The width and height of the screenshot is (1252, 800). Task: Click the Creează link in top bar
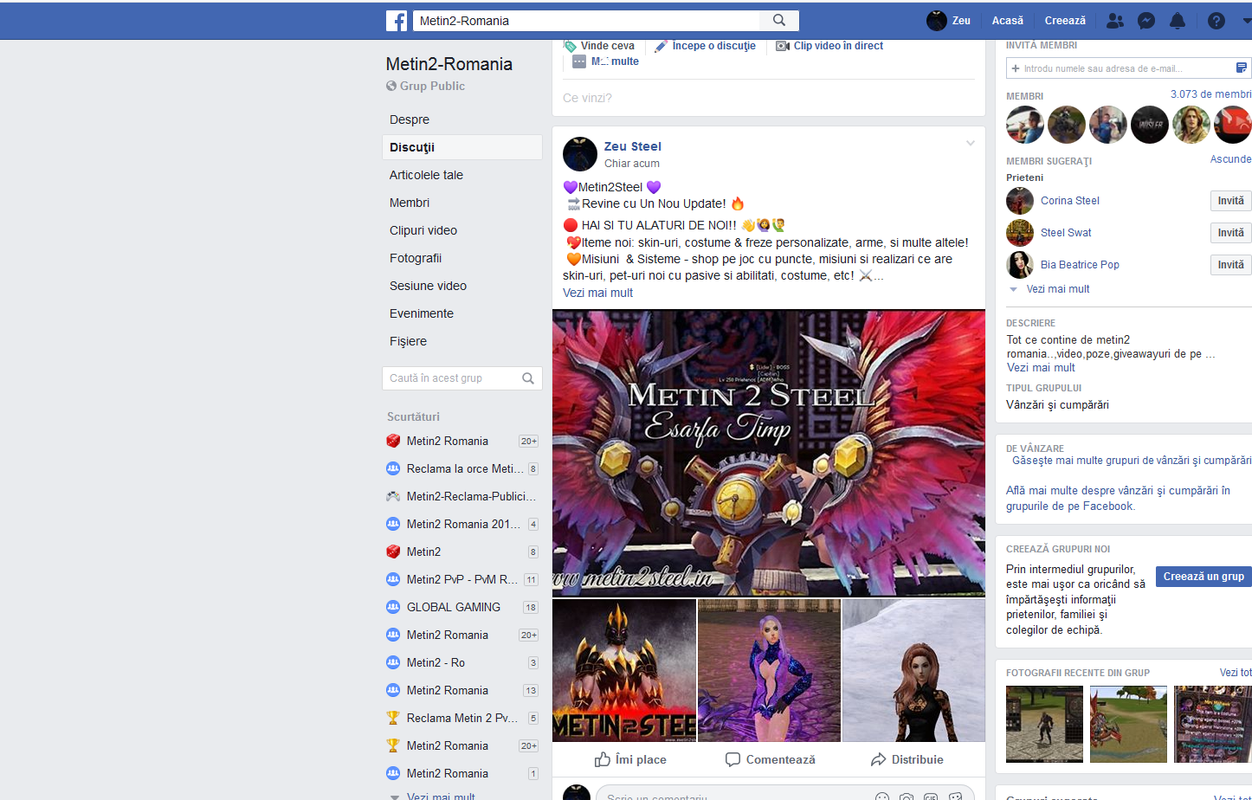tap(1065, 20)
